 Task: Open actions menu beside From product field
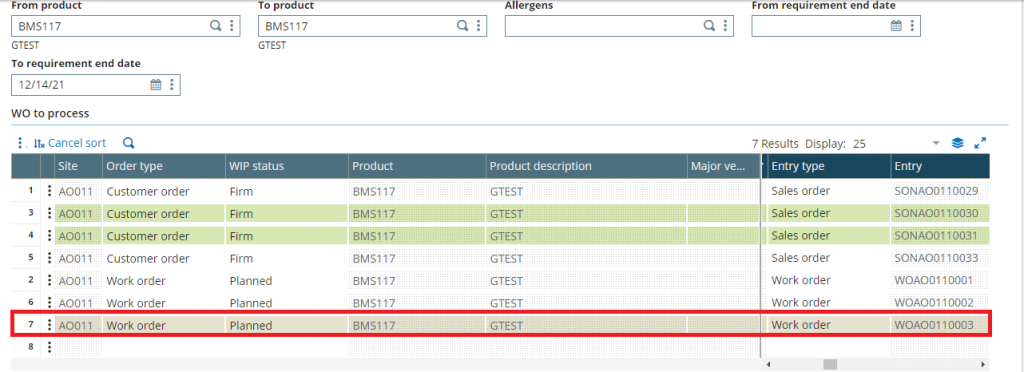click(232, 26)
